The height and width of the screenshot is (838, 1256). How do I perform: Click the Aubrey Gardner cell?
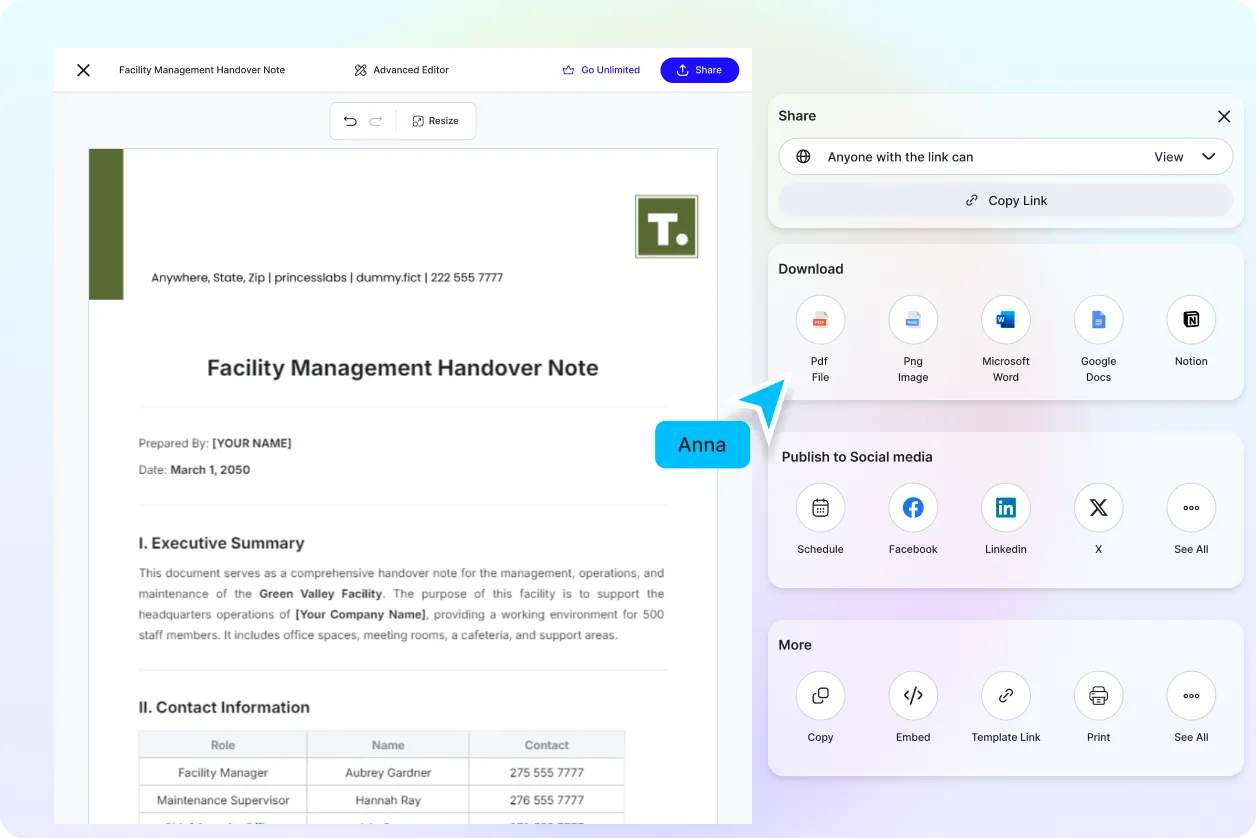click(388, 773)
